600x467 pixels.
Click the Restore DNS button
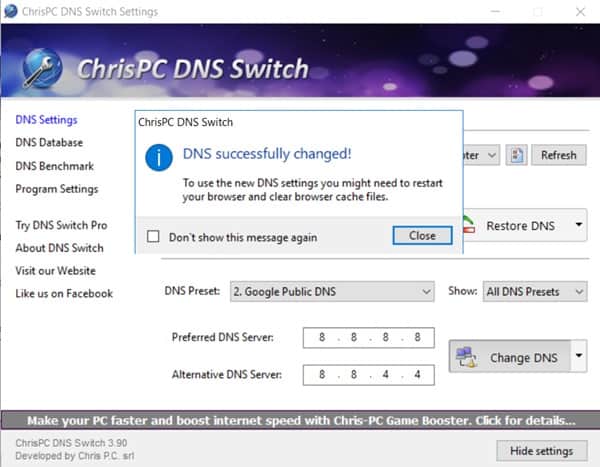coord(517,225)
